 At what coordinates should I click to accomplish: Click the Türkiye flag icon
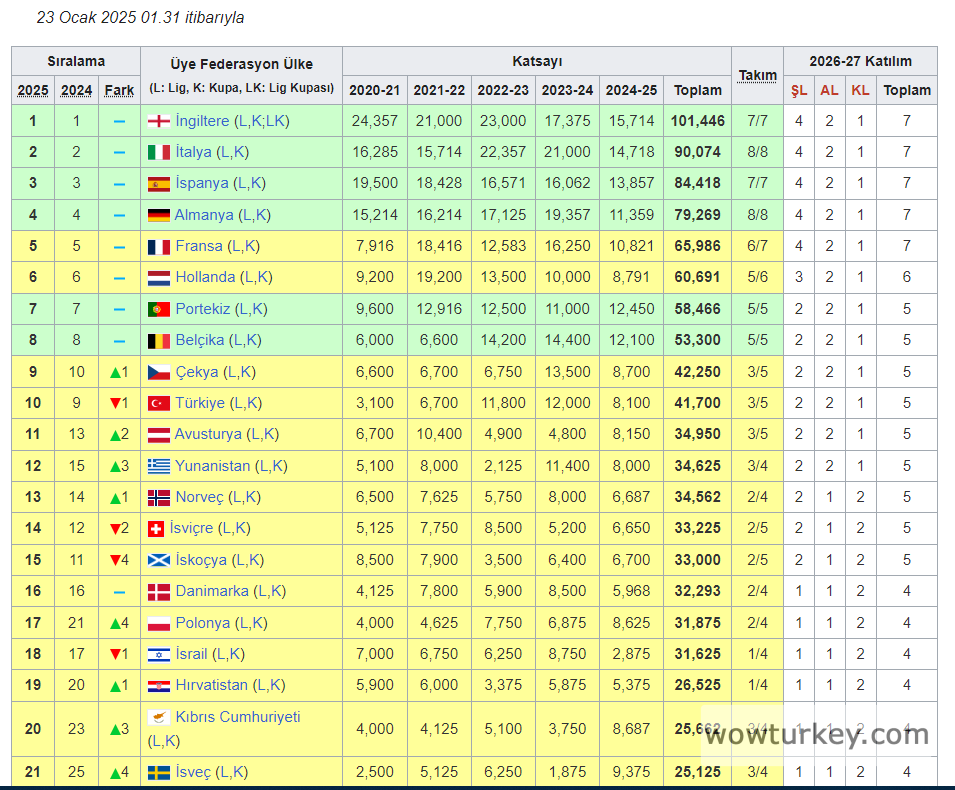click(158, 403)
